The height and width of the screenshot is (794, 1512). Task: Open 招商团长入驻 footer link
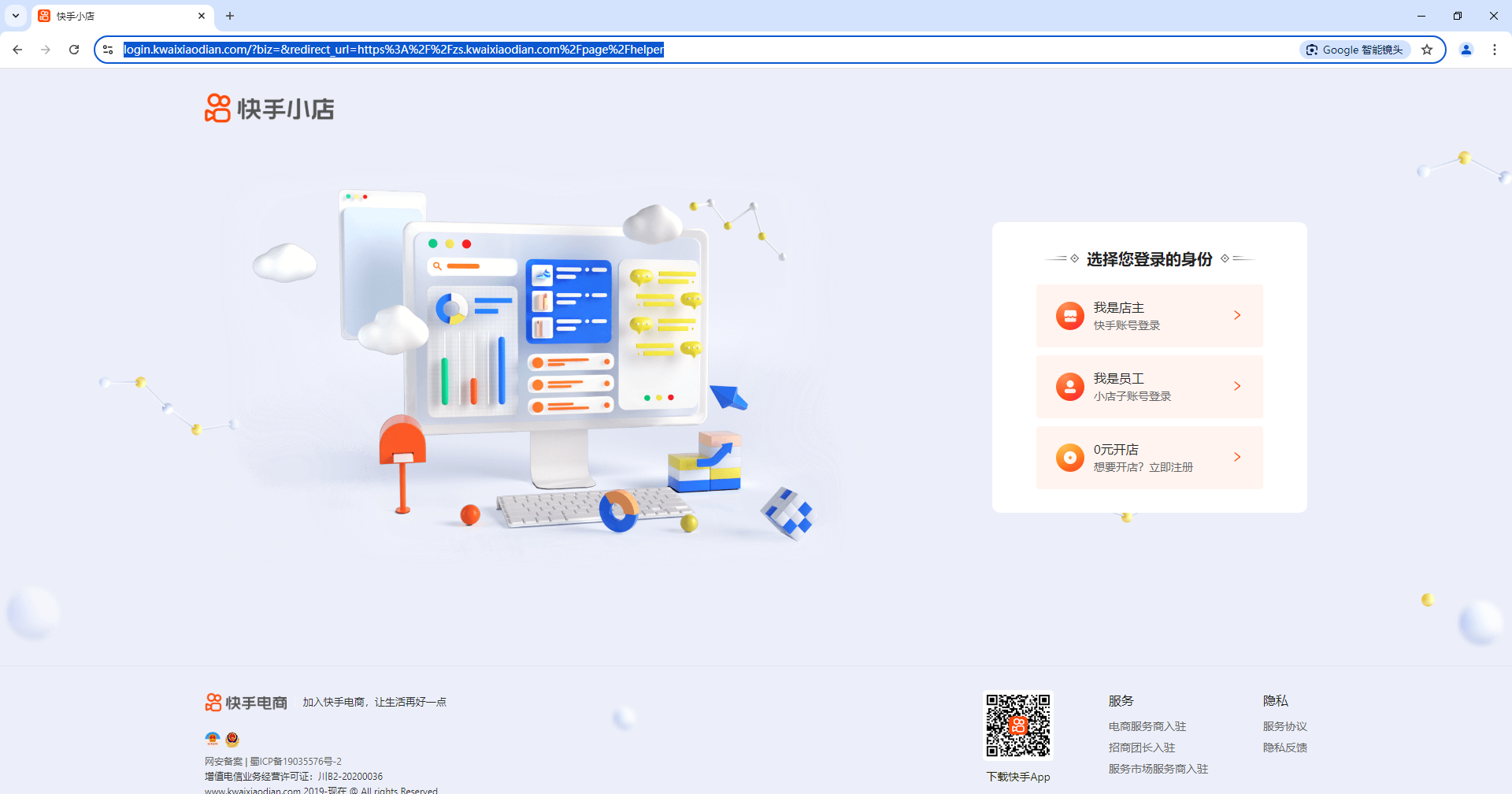tap(1142, 748)
